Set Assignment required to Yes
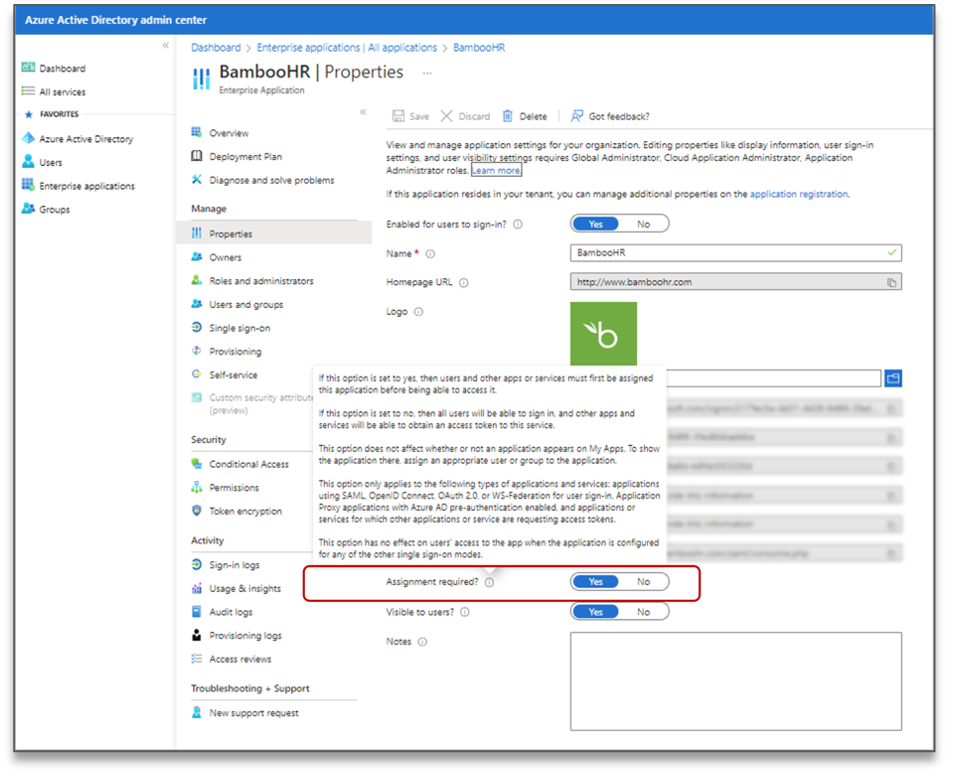 [596, 582]
